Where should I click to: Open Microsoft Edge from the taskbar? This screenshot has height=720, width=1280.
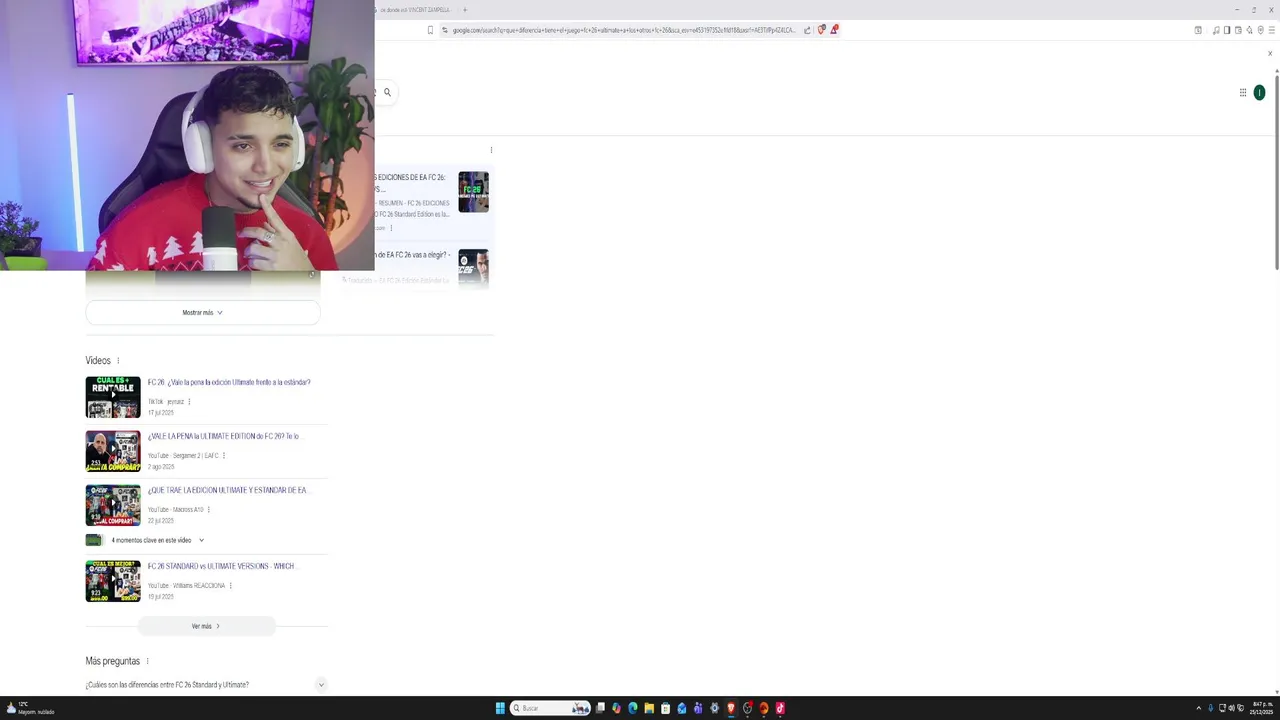[x=632, y=708]
